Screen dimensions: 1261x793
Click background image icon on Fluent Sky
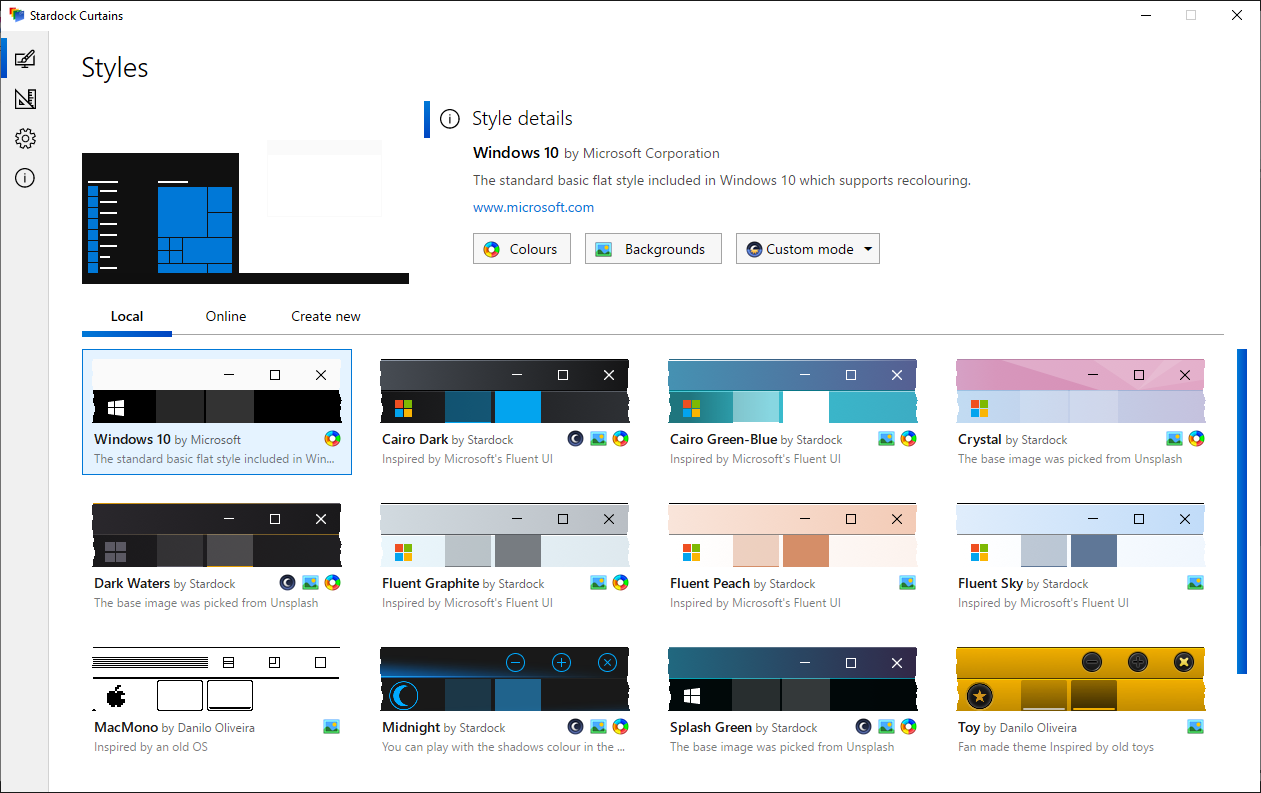click(1196, 583)
